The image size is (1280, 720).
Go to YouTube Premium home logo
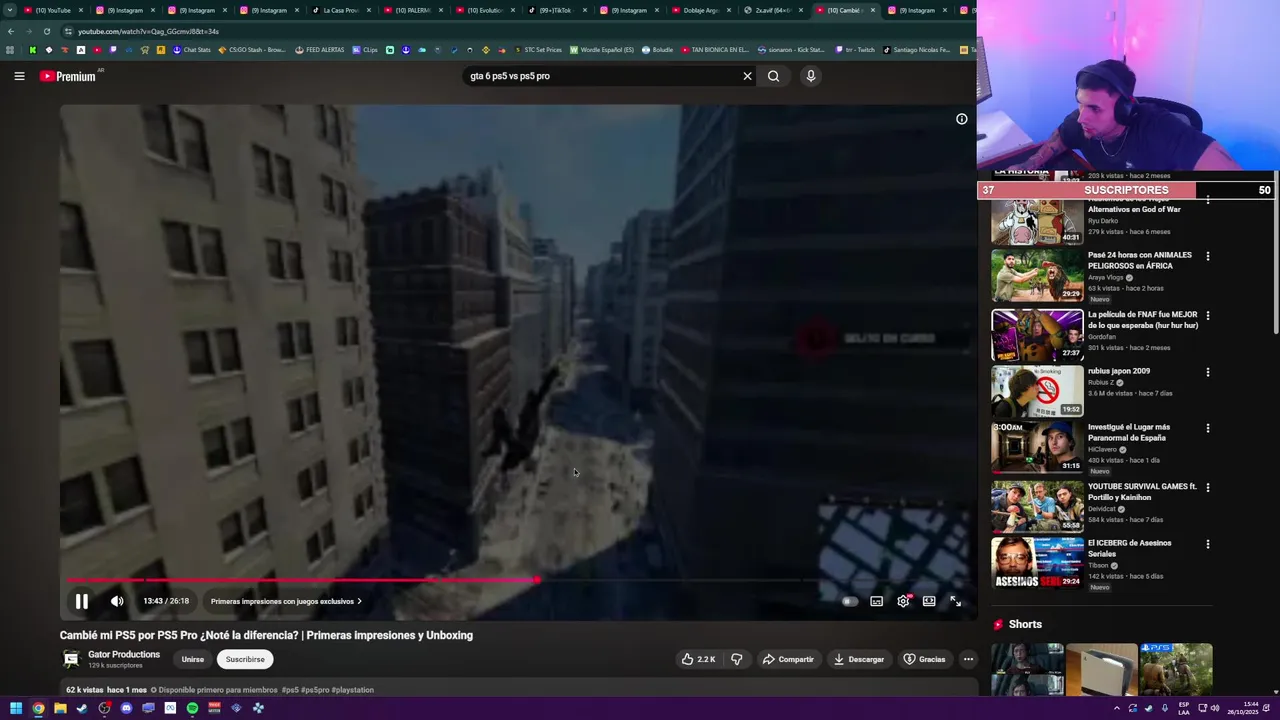click(x=68, y=76)
